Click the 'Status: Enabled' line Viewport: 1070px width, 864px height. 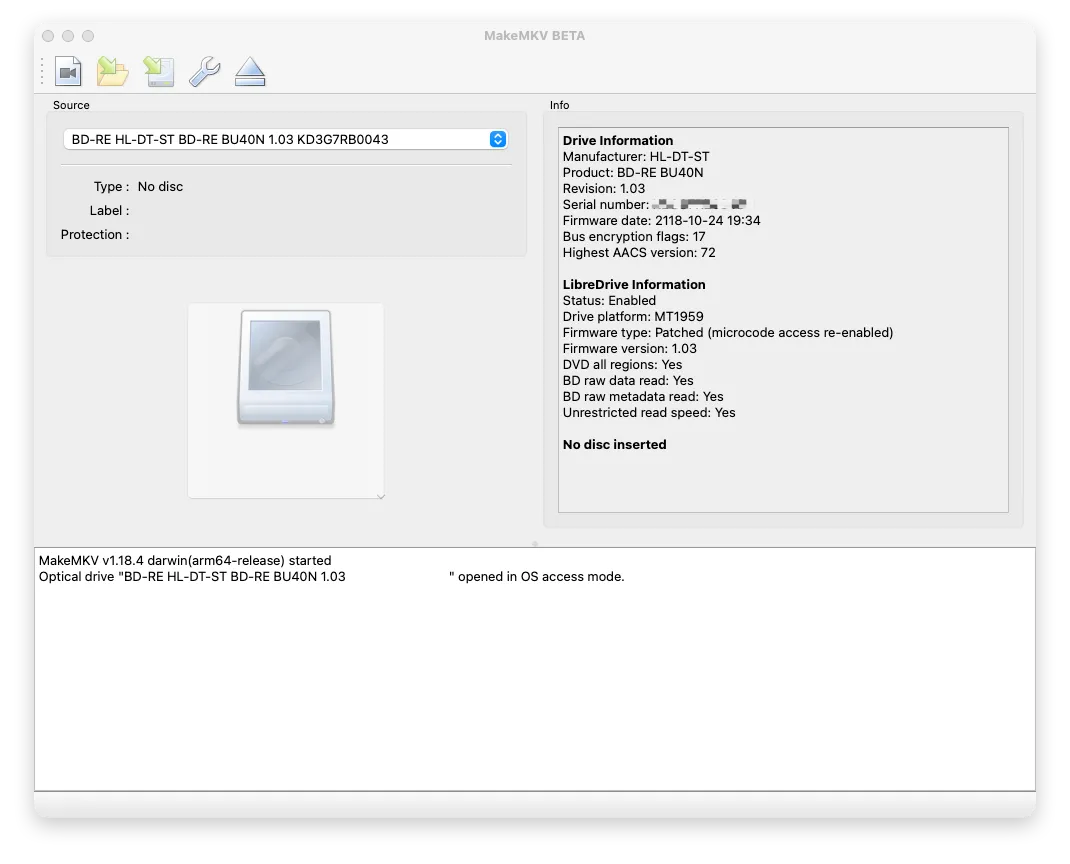(x=609, y=300)
